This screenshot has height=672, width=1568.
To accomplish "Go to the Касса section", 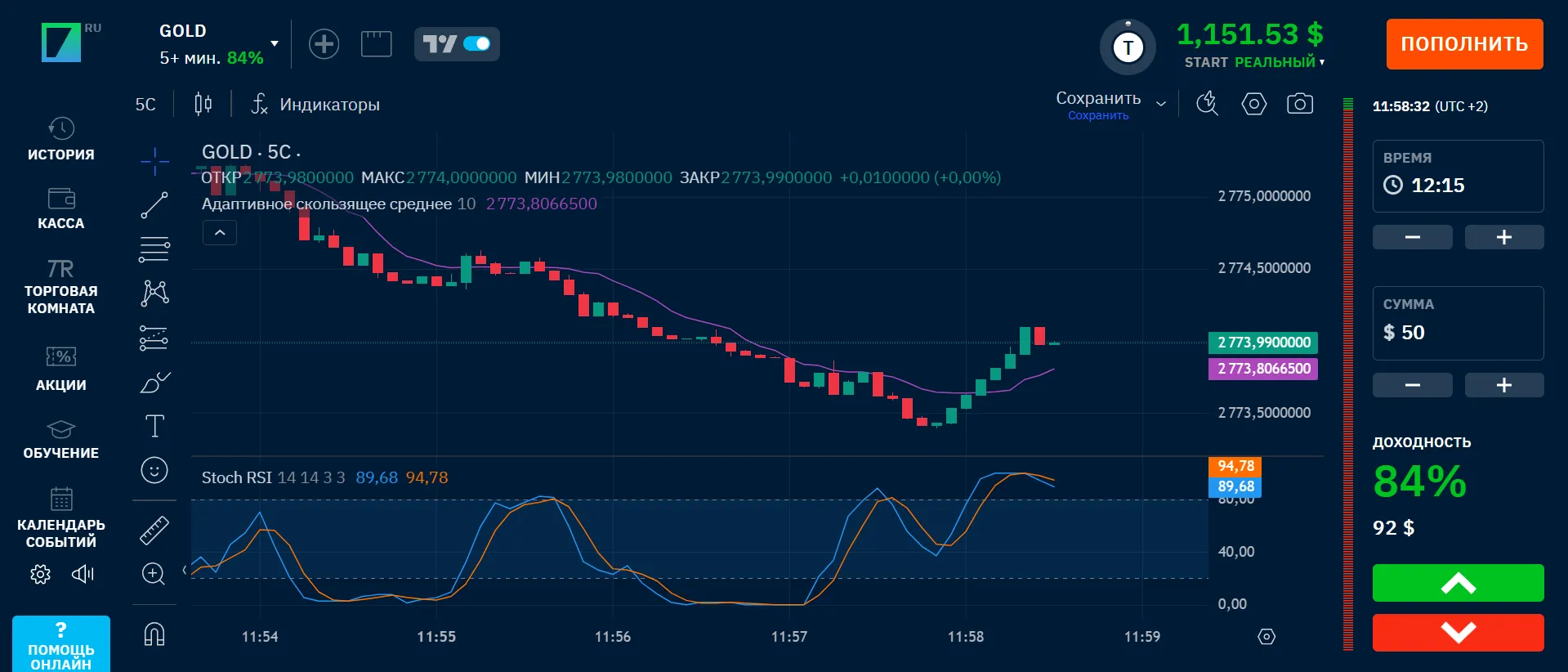I will [60, 208].
